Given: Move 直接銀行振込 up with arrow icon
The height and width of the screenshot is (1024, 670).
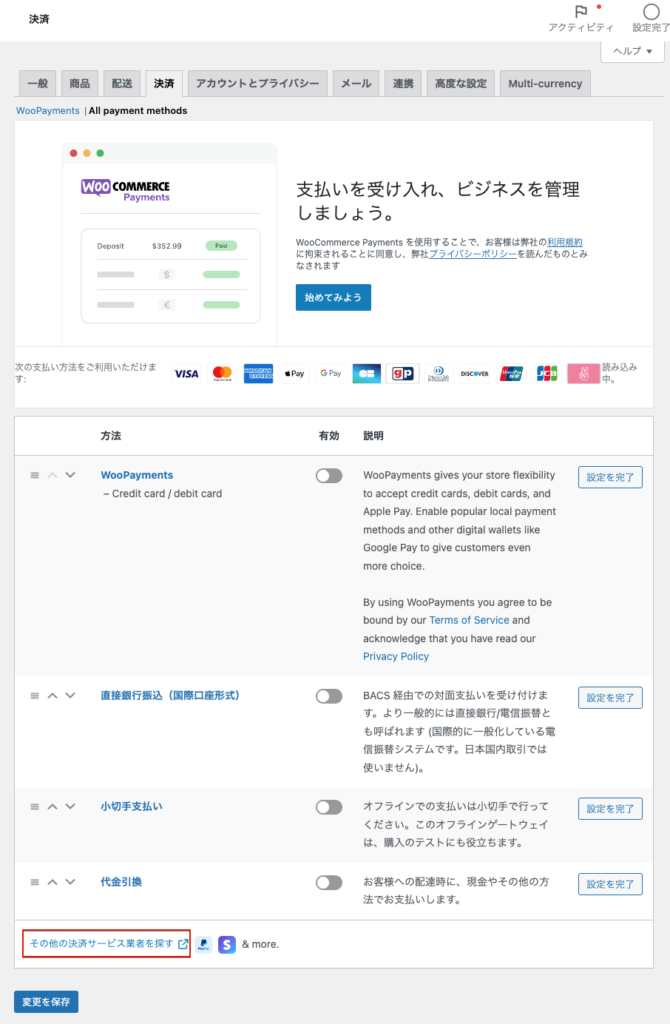Looking at the screenshot, I should pyautogui.click(x=52, y=695).
